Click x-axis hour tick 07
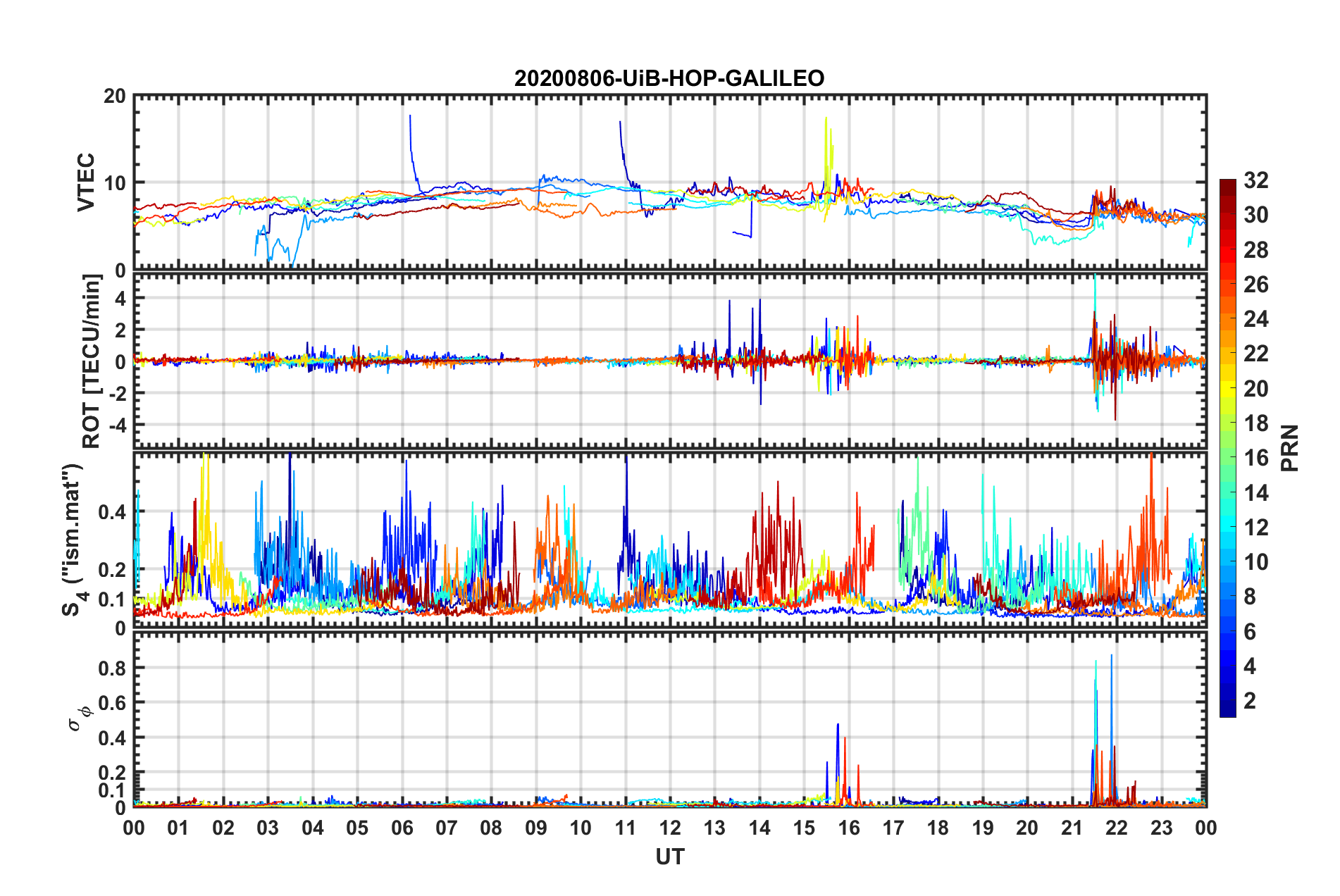Screen dimensions: 1340x896 click(447, 828)
